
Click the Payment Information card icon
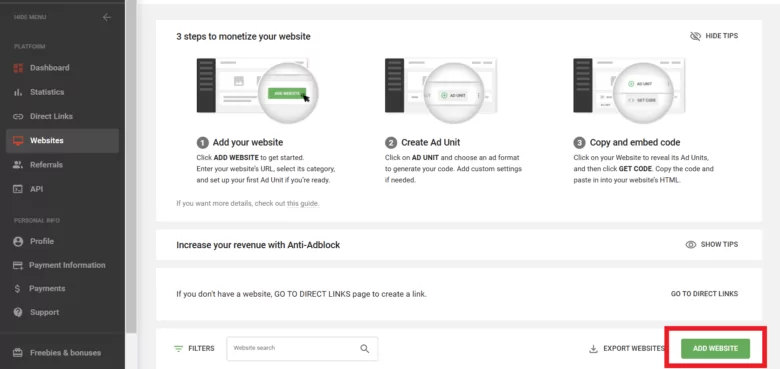[18, 266]
